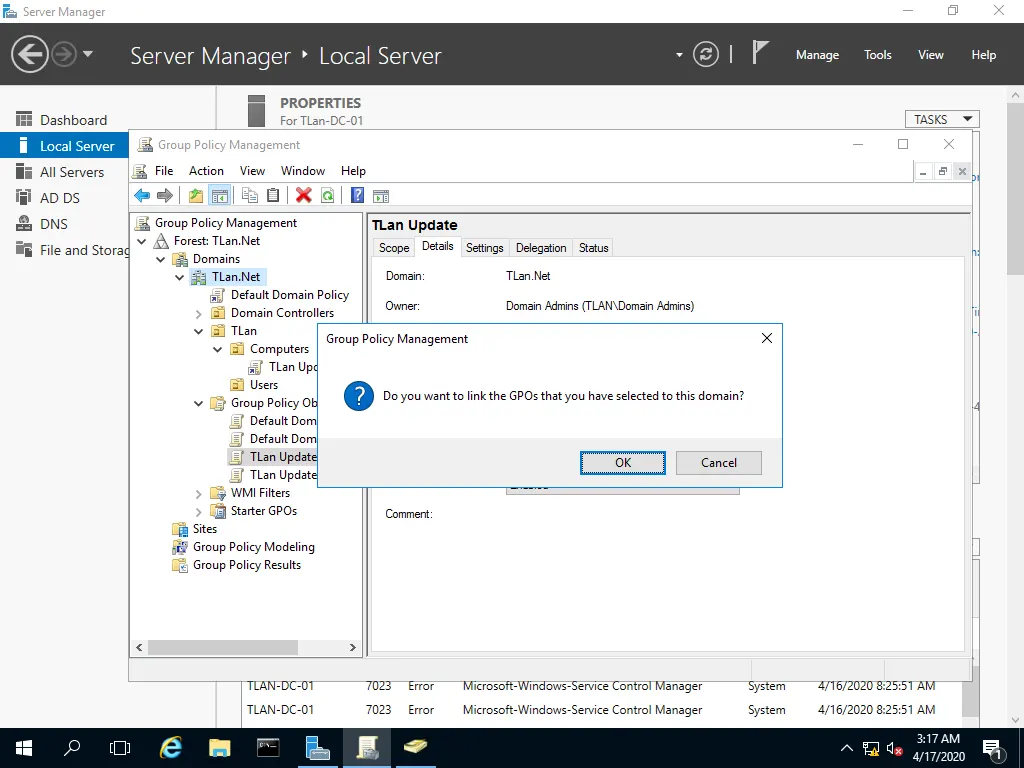Collapse the TLan.Net domain node
The image size is (1024, 768).
(x=180, y=277)
